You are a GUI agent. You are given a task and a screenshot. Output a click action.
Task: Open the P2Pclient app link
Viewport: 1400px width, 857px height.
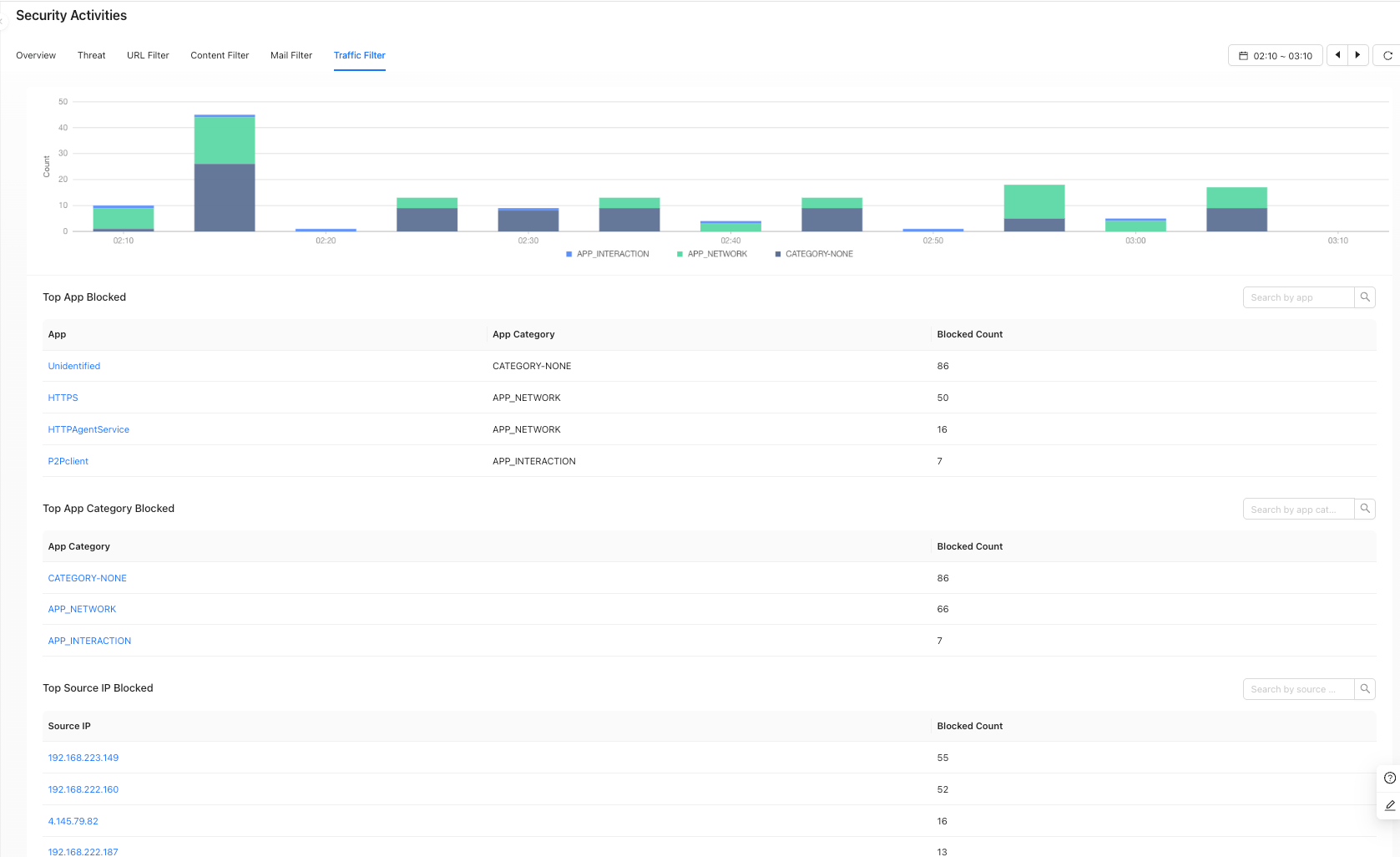(x=68, y=461)
